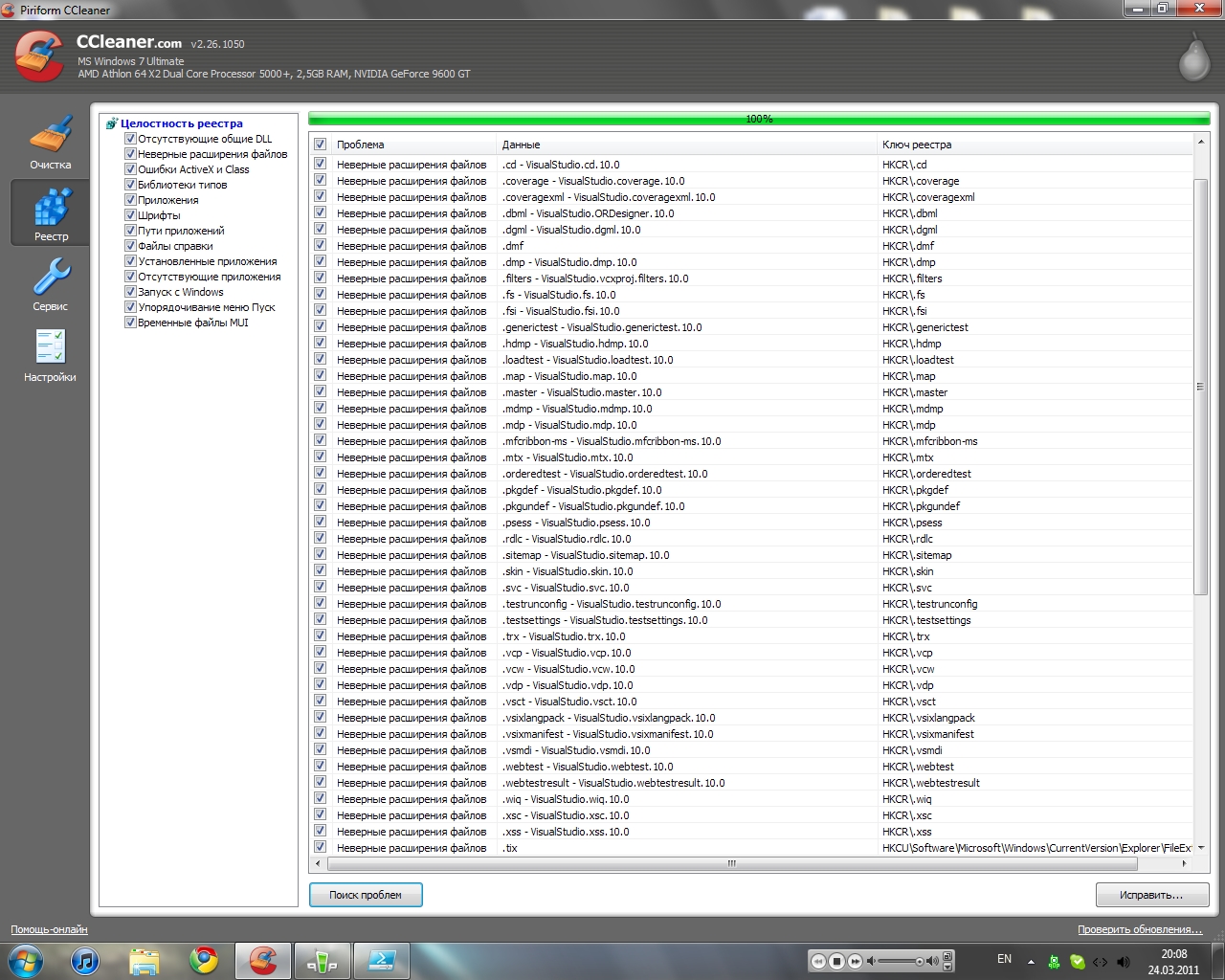Open the Реестр registry section
Viewport: 1225px width, 980px height.
[x=51, y=212]
